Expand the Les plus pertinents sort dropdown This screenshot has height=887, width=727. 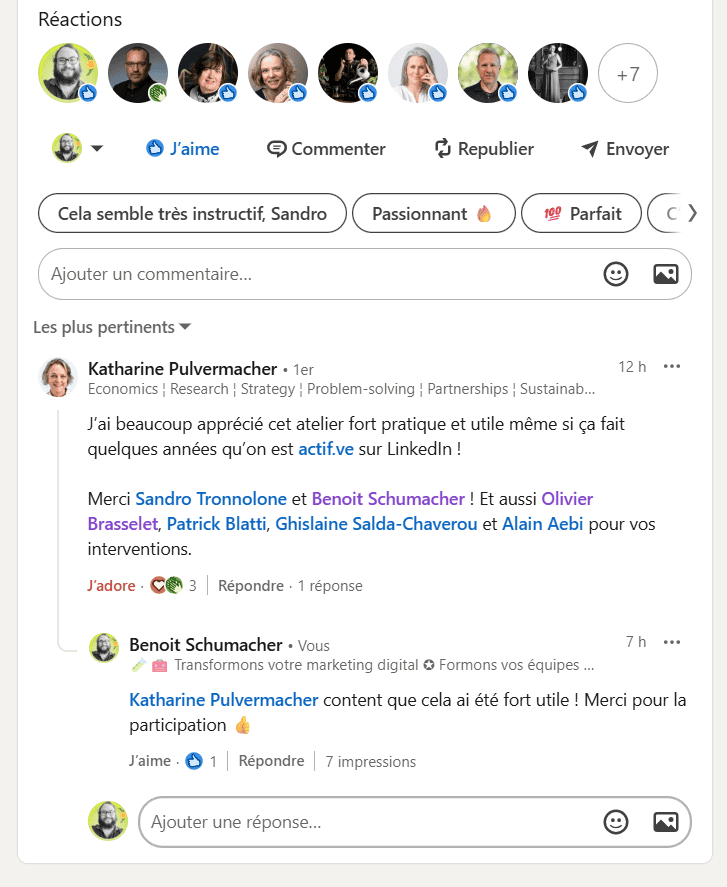pyautogui.click(x=112, y=327)
